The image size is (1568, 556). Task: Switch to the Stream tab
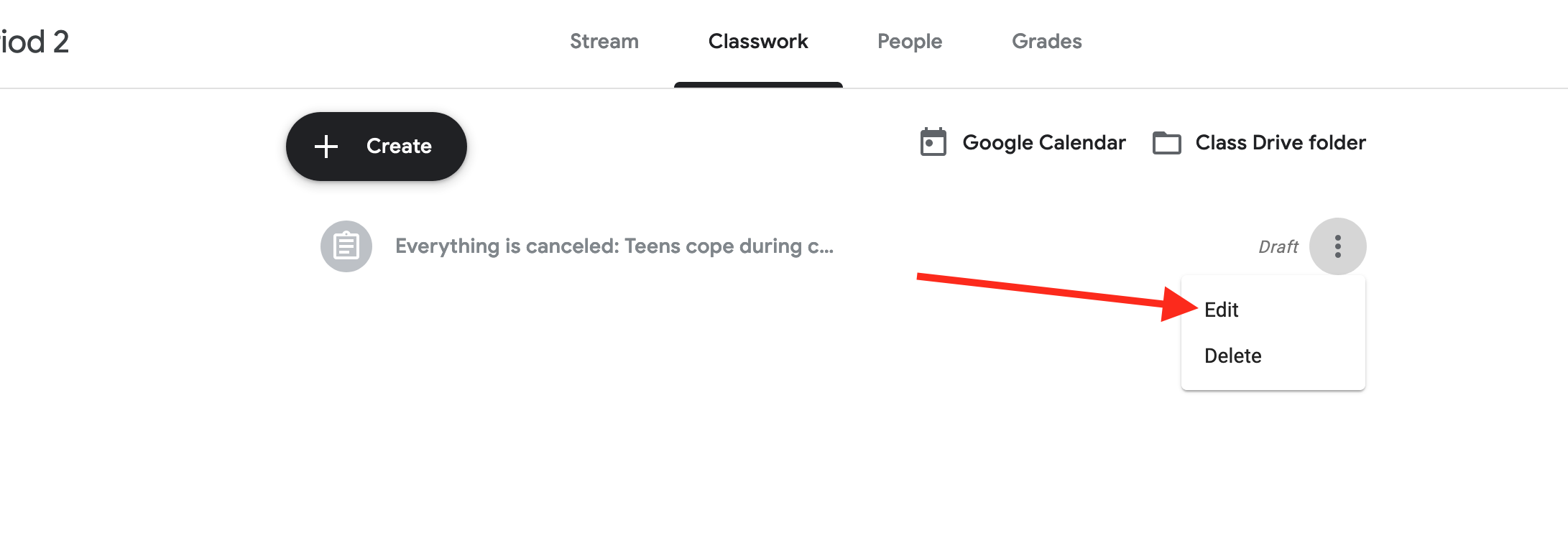click(x=604, y=42)
